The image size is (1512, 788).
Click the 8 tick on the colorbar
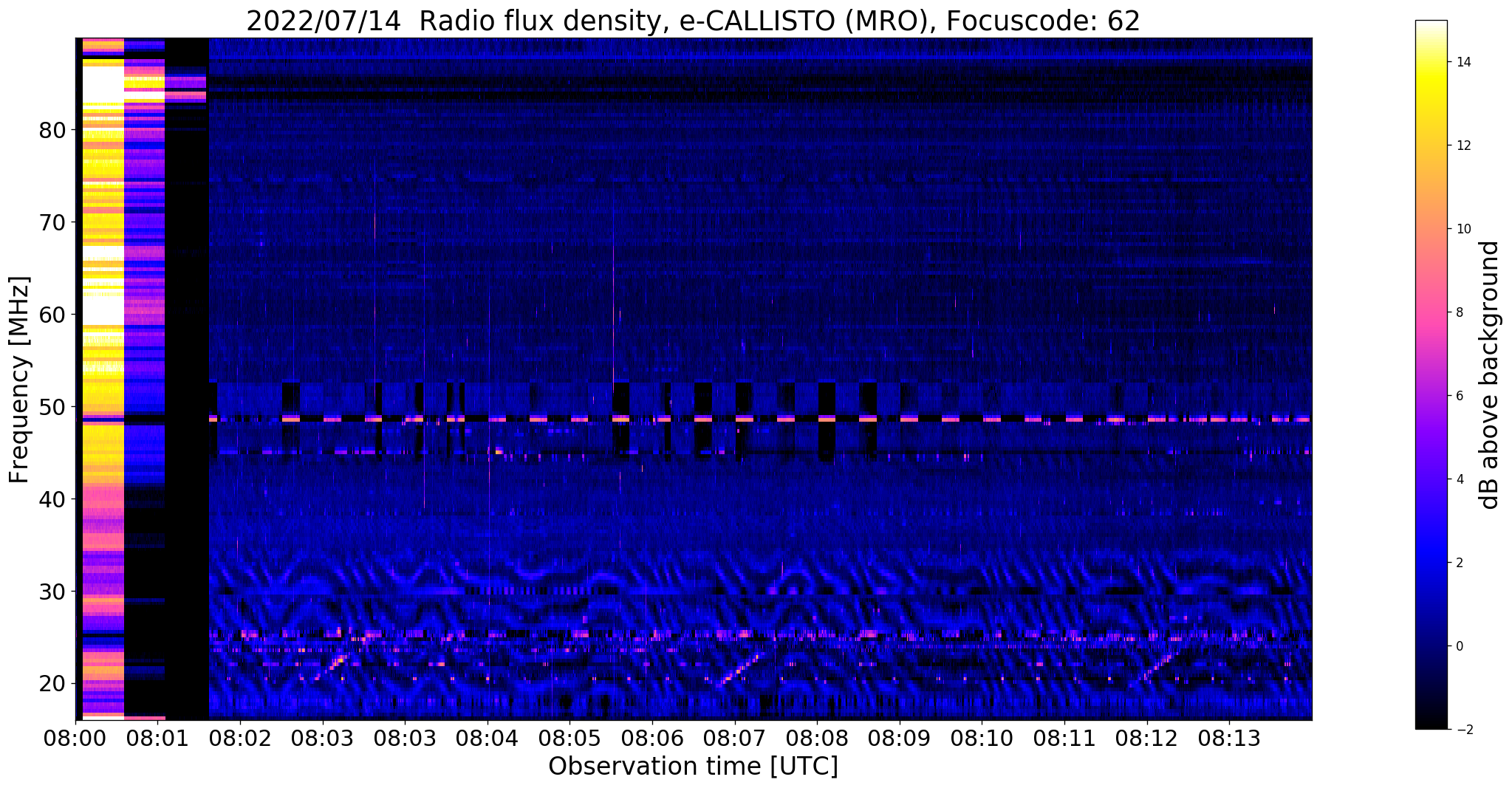[x=1460, y=313]
